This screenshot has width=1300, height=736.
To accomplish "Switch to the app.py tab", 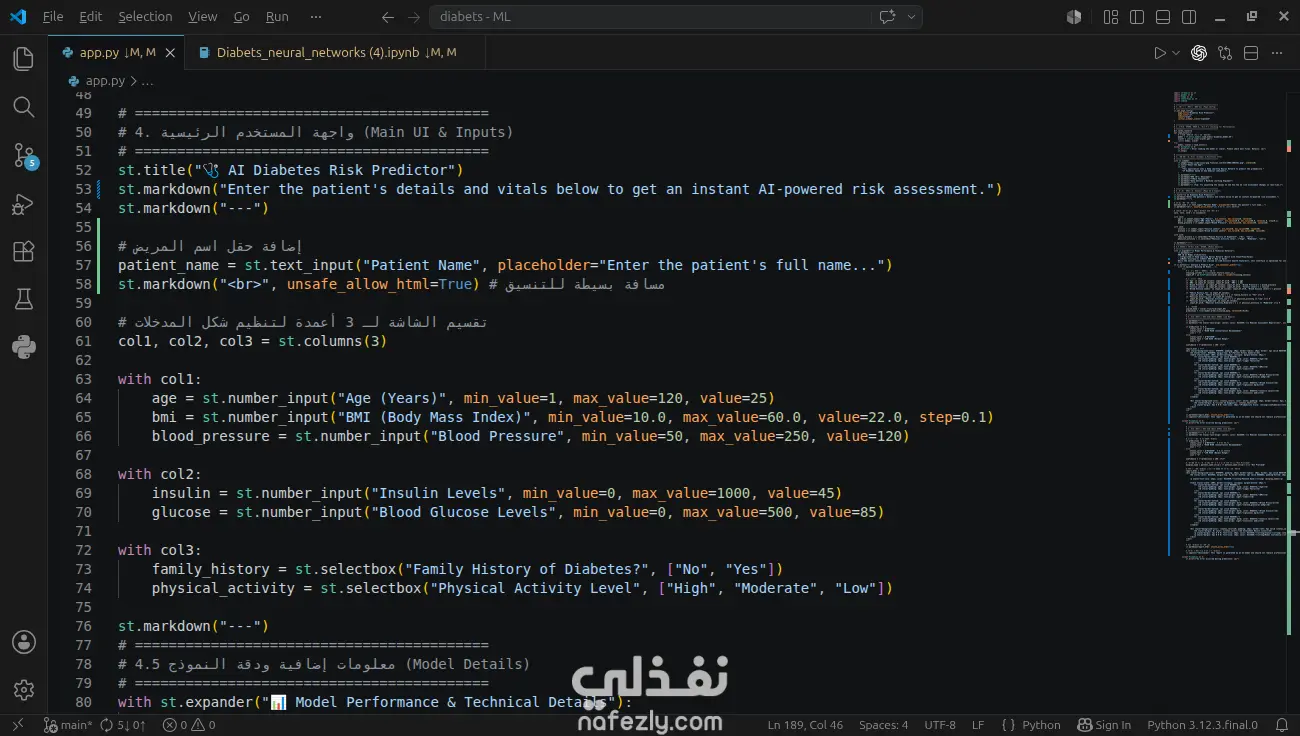I will [x=116, y=53].
